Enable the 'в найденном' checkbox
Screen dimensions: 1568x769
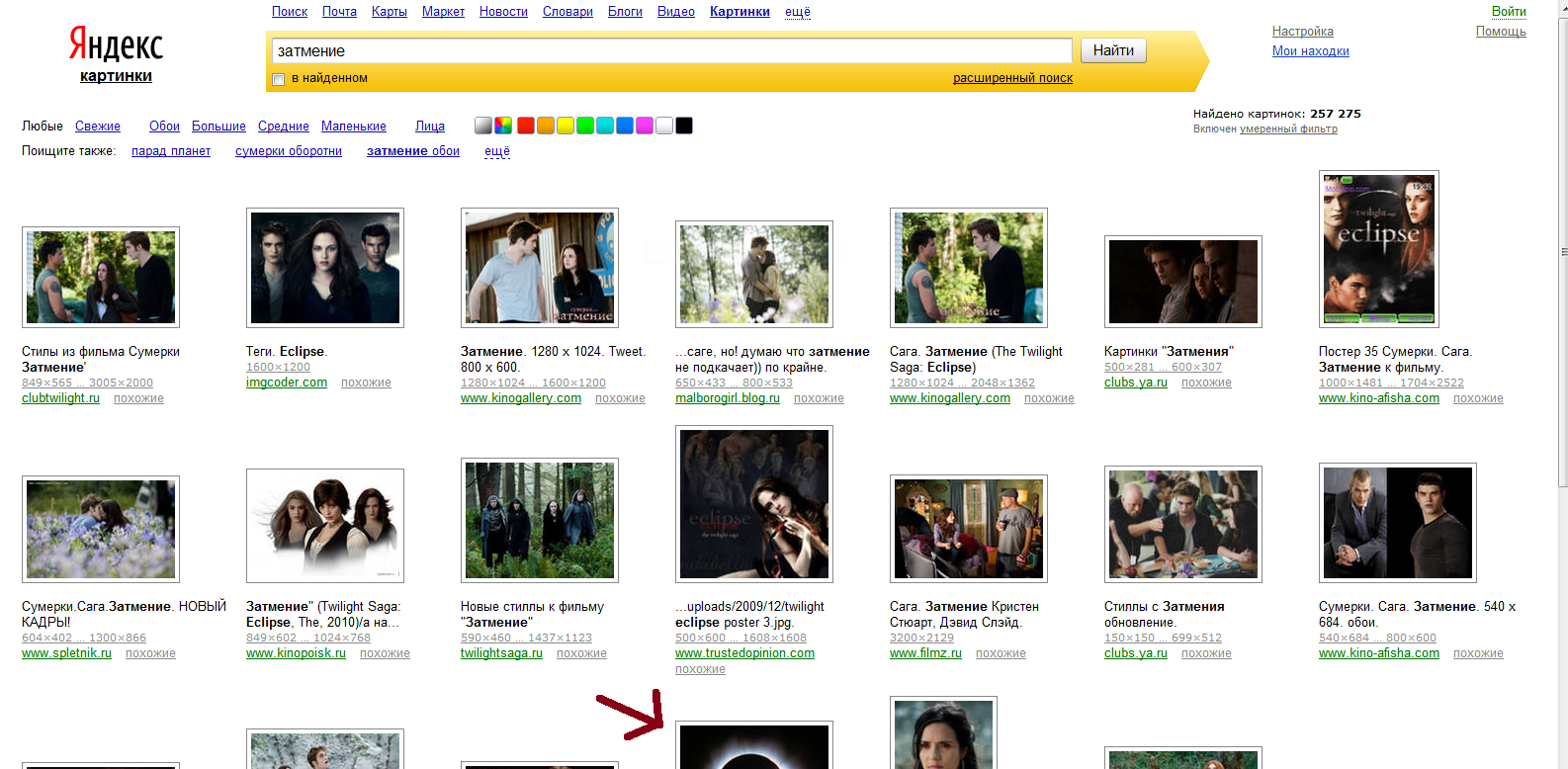[279, 79]
